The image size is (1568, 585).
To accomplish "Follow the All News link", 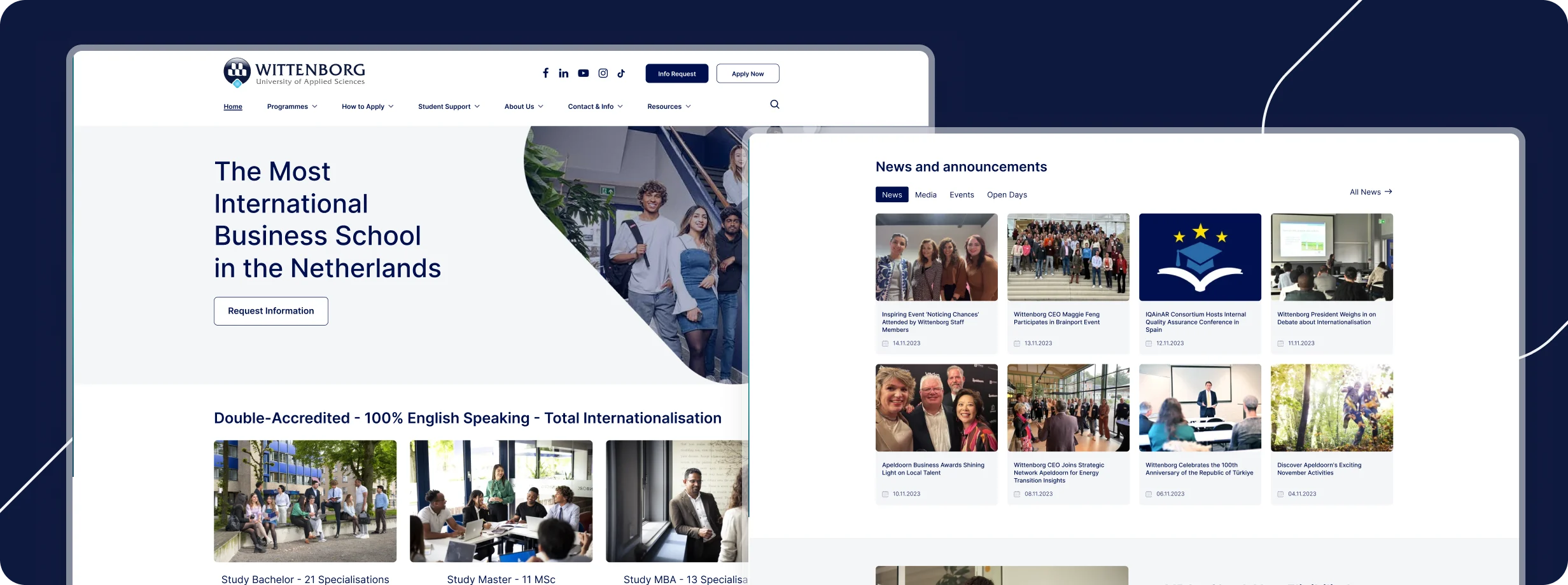I will click(x=1370, y=192).
